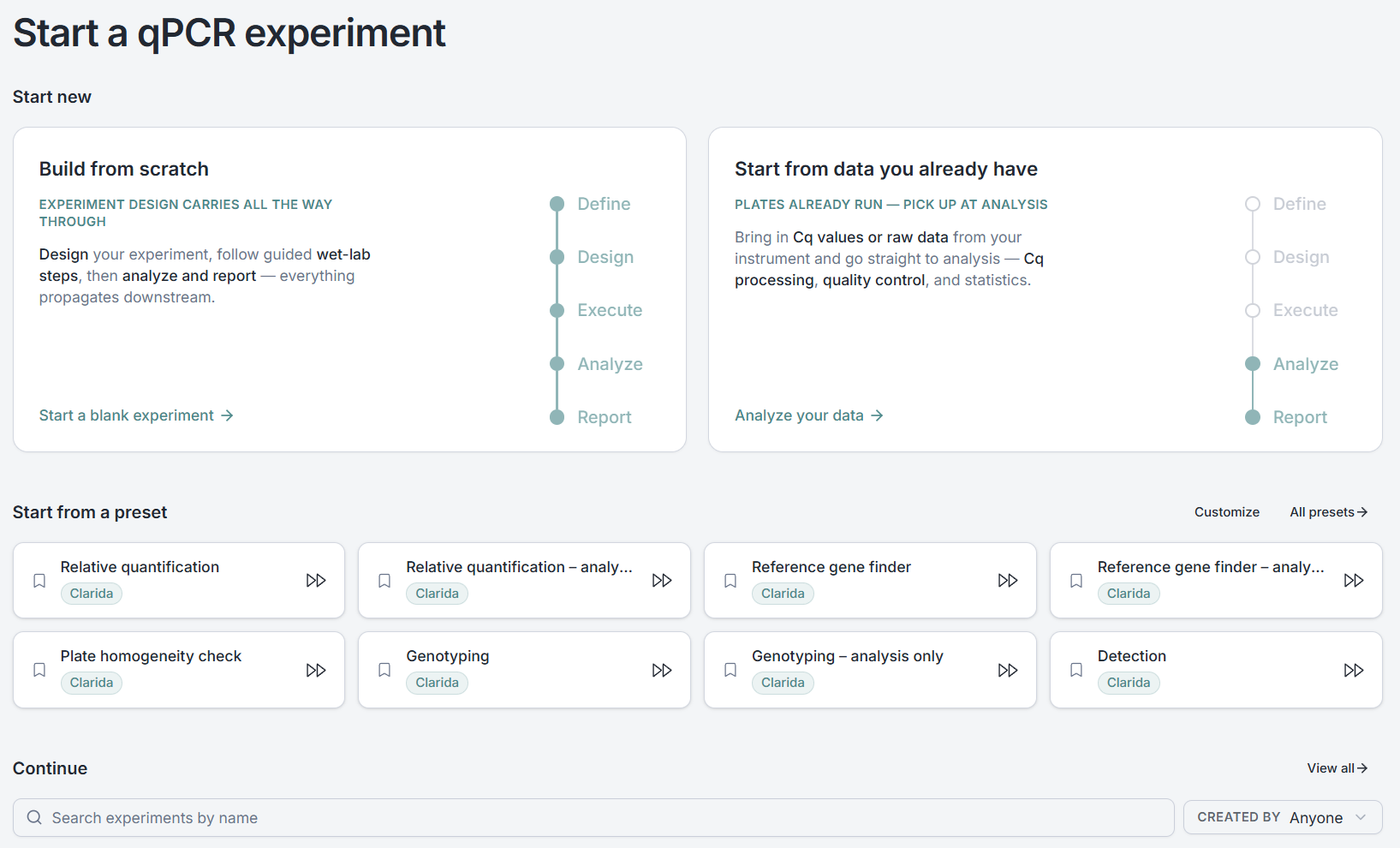Select the Build from scratch card heading
The height and width of the screenshot is (848, 1400).
click(124, 169)
